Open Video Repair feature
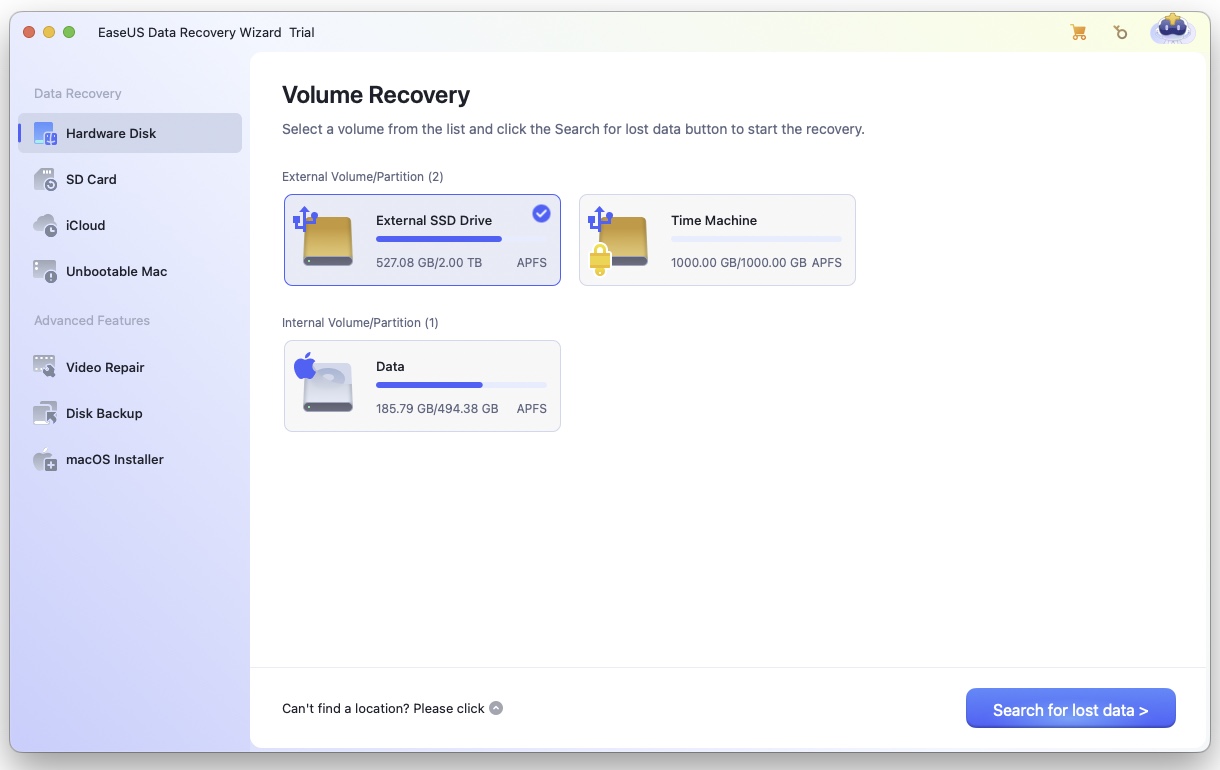 coord(130,367)
